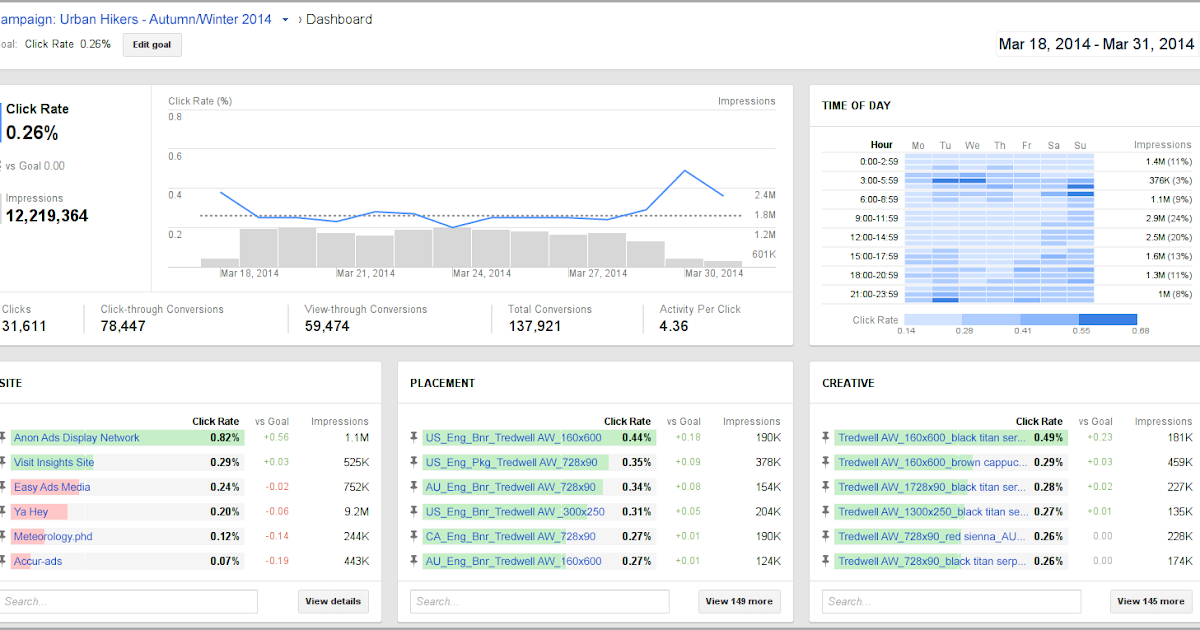Pin the Tredwell AW_160x600_brown cappuc creative
The width and height of the screenshot is (1200, 630).
[826, 462]
